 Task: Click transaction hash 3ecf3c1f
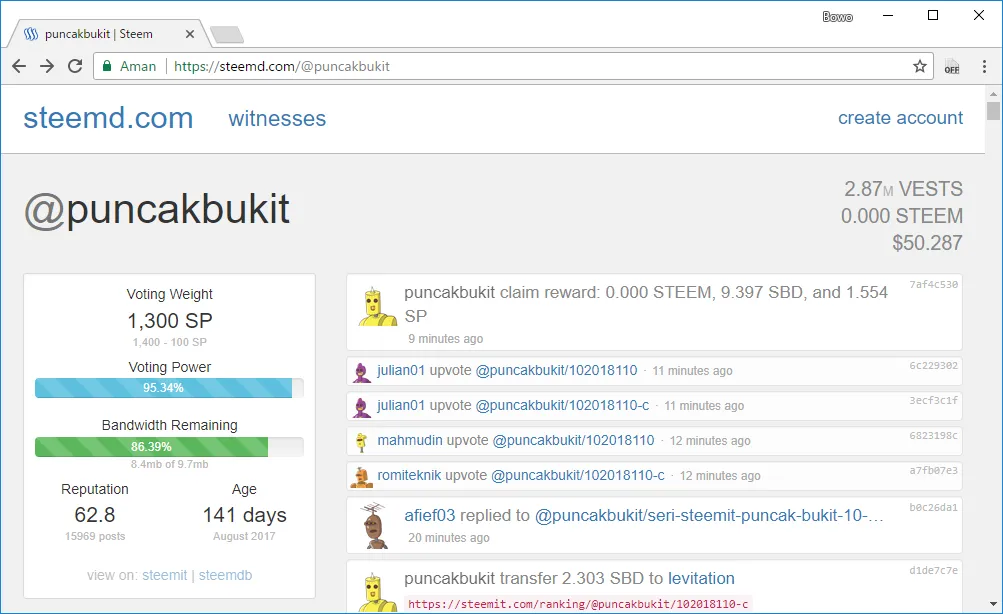pyautogui.click(x=933, y=400)
